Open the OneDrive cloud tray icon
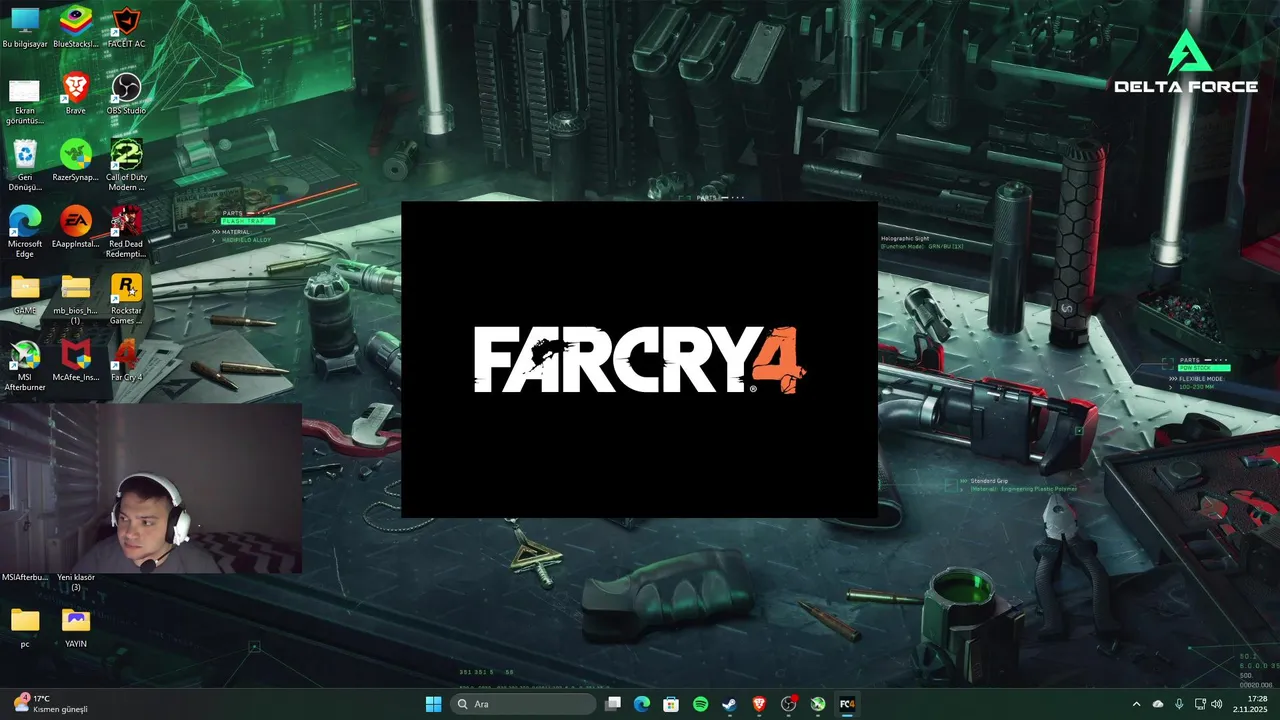This screenshot has width=1280, height=720. tap(1158, 704)
